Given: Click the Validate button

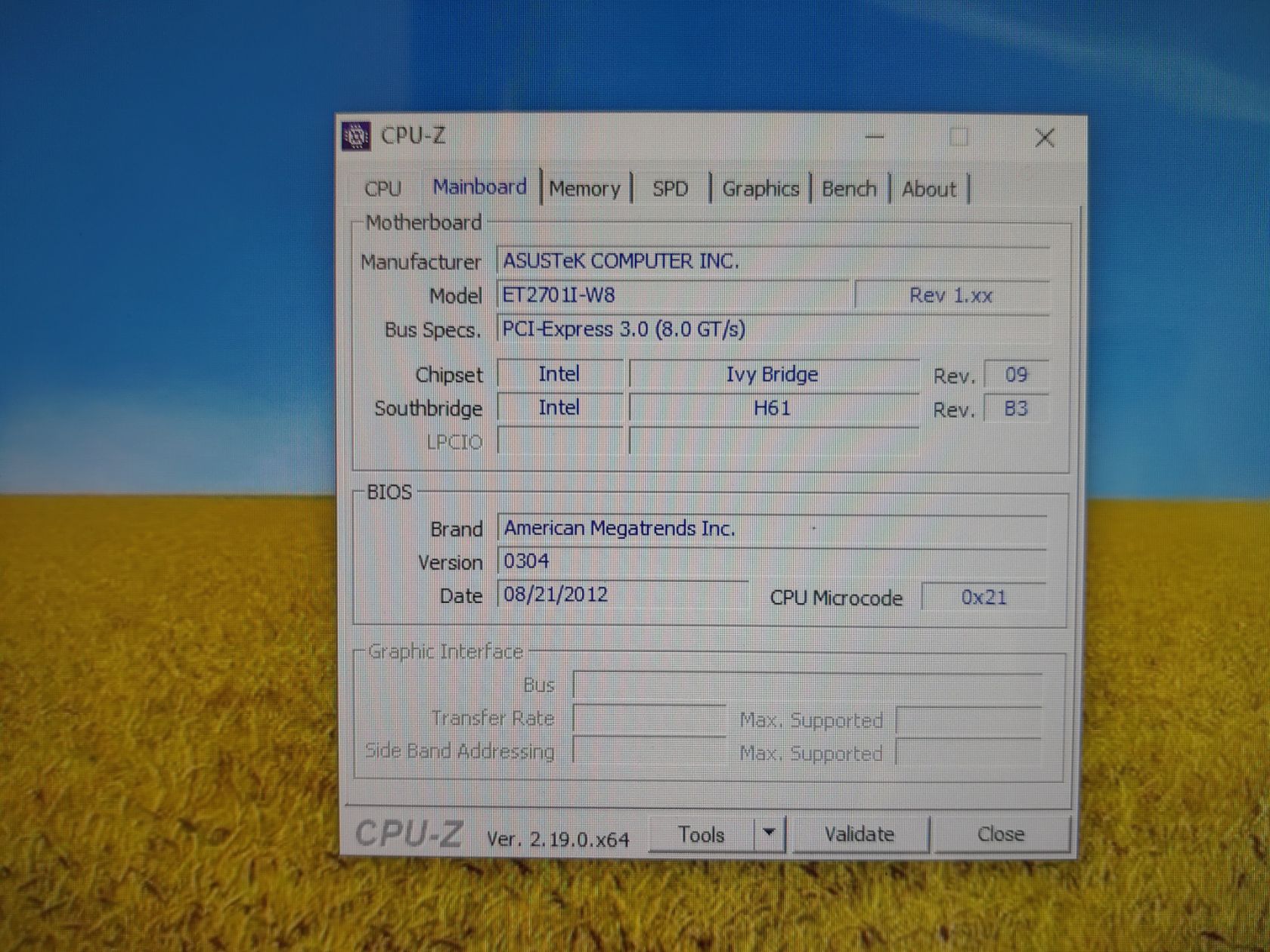Looking at the screenshot, I should tap(860, 834).
